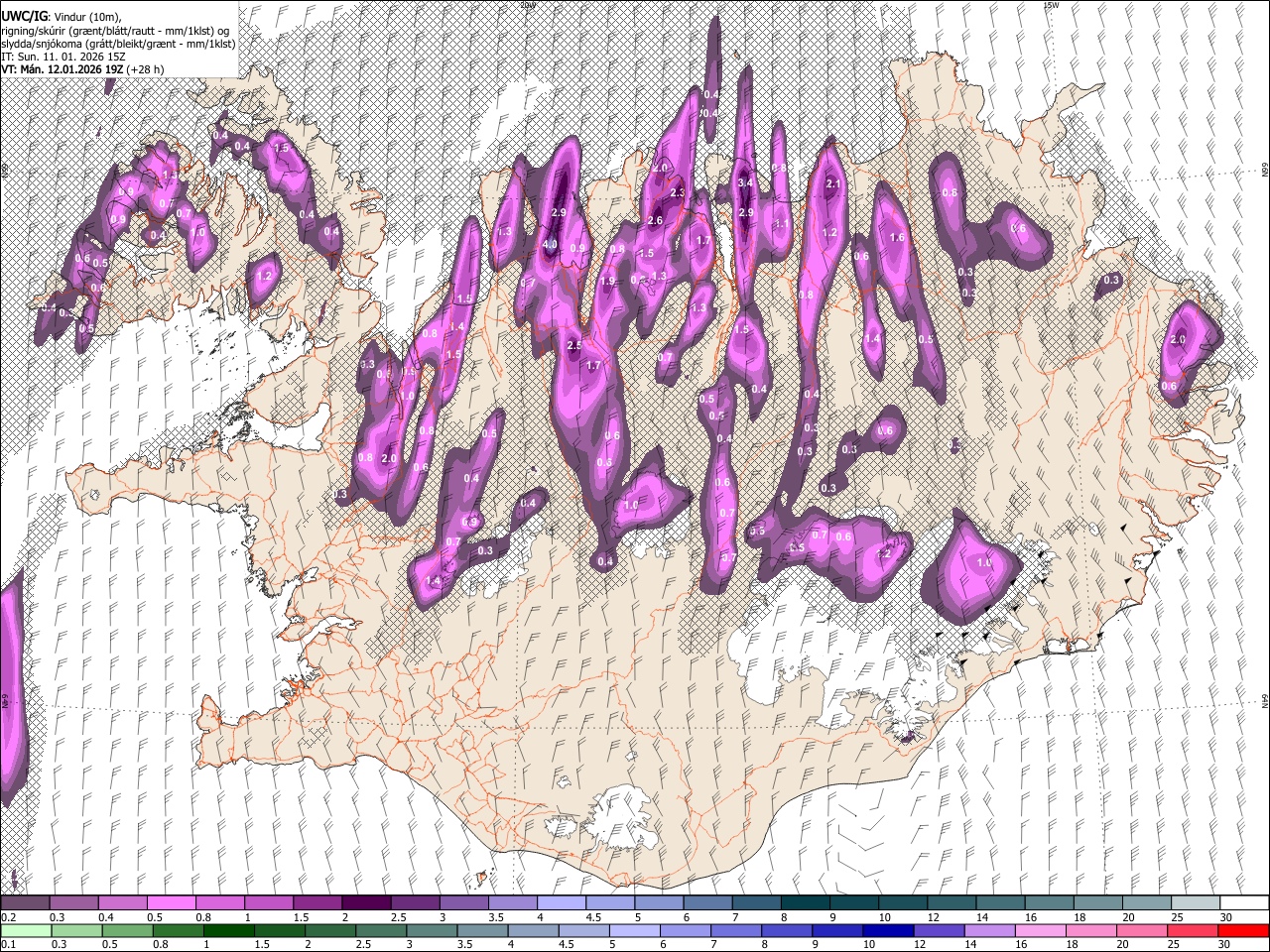
Task: Choose the red-pink 25 rain scale swatch
Action: point(1193,930)
